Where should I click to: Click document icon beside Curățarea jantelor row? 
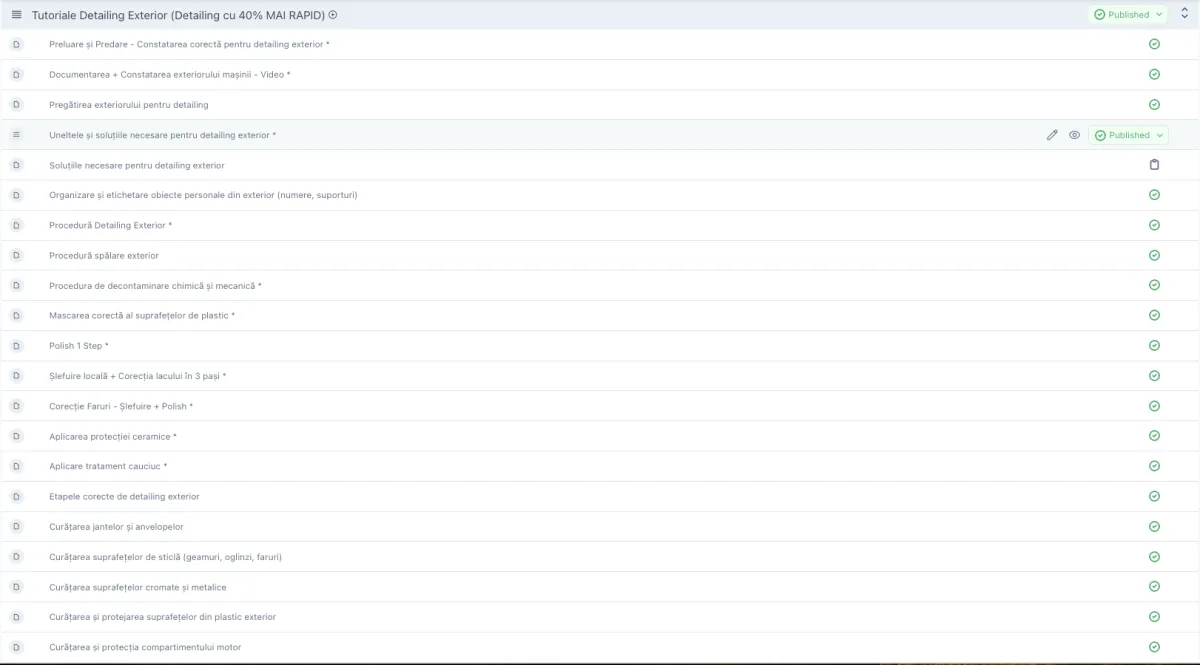pos(16,526)
